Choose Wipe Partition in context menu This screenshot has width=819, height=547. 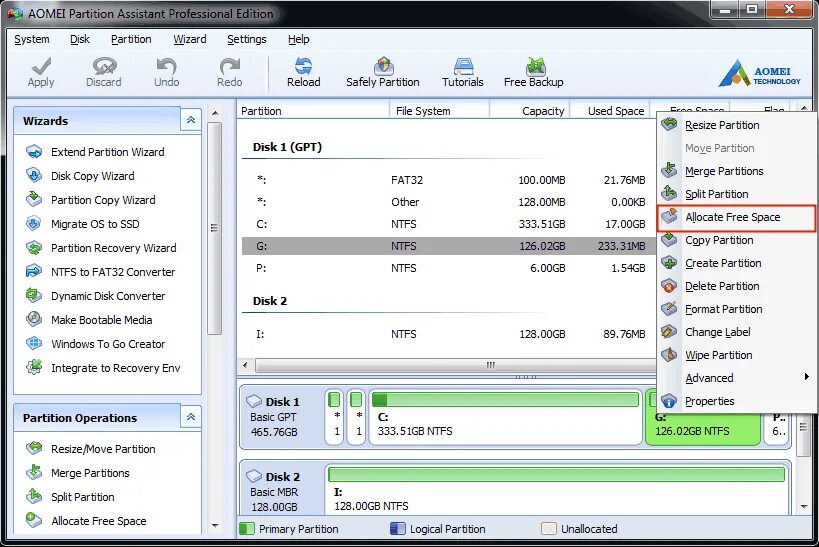click(736, 355)
